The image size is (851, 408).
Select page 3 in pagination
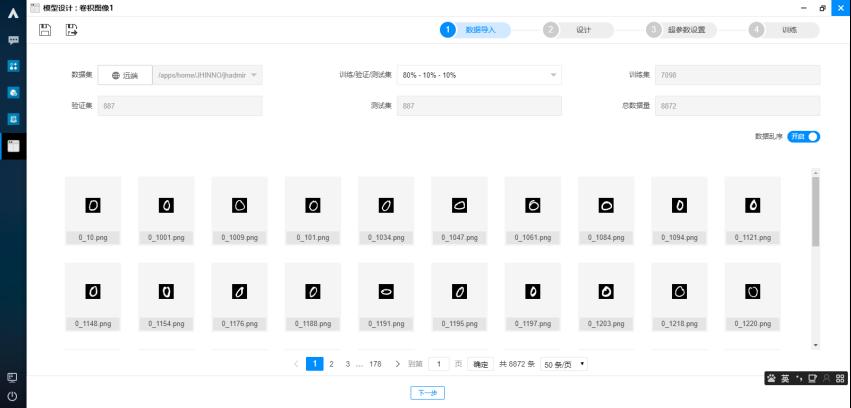(x=347, y=364)
